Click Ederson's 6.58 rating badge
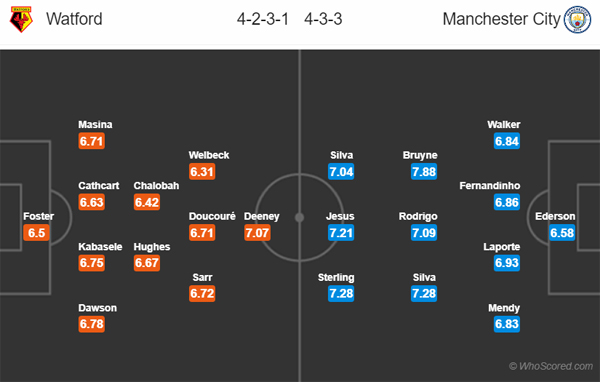The width and height of the screenshot is (600, 382). click(562, 233)
